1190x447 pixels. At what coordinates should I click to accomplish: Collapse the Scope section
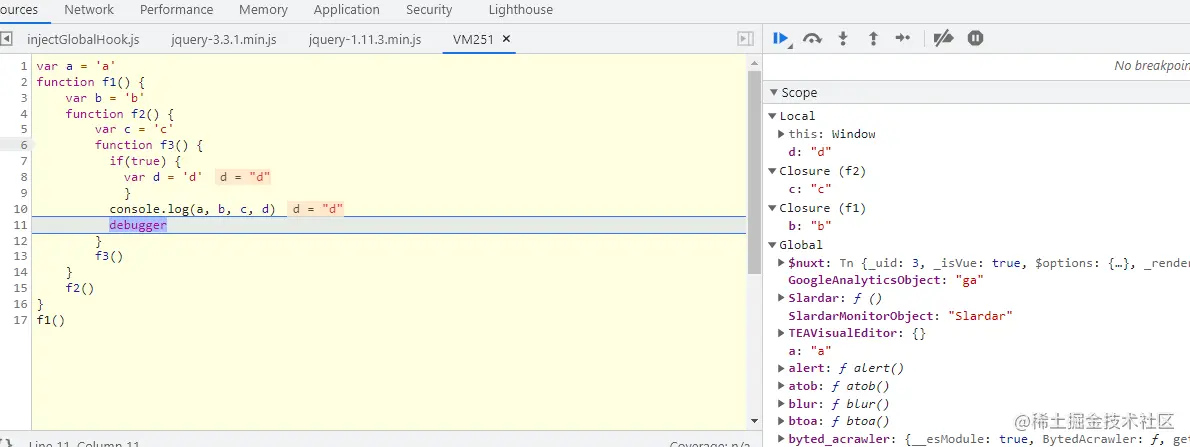click(773, 93)
